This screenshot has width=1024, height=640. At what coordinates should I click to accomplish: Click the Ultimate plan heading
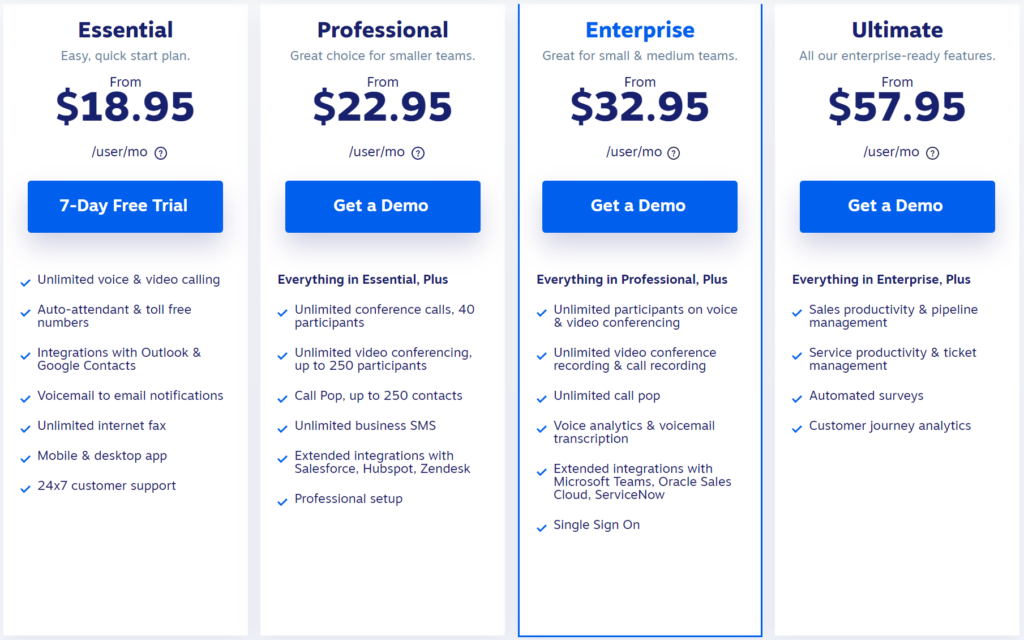(x=897, y=30)
